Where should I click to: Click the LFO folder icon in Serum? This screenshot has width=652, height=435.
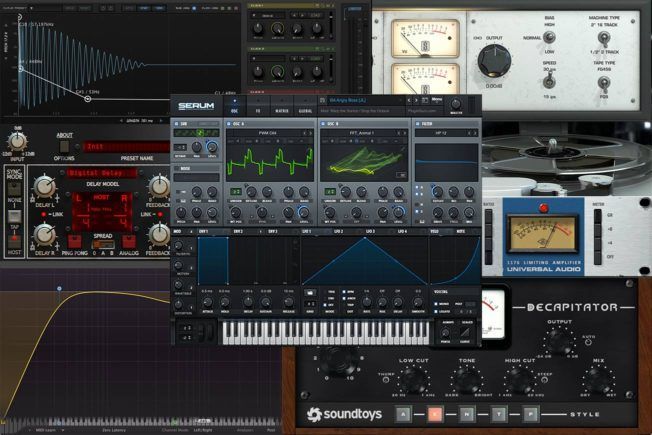tap(309, 293)
